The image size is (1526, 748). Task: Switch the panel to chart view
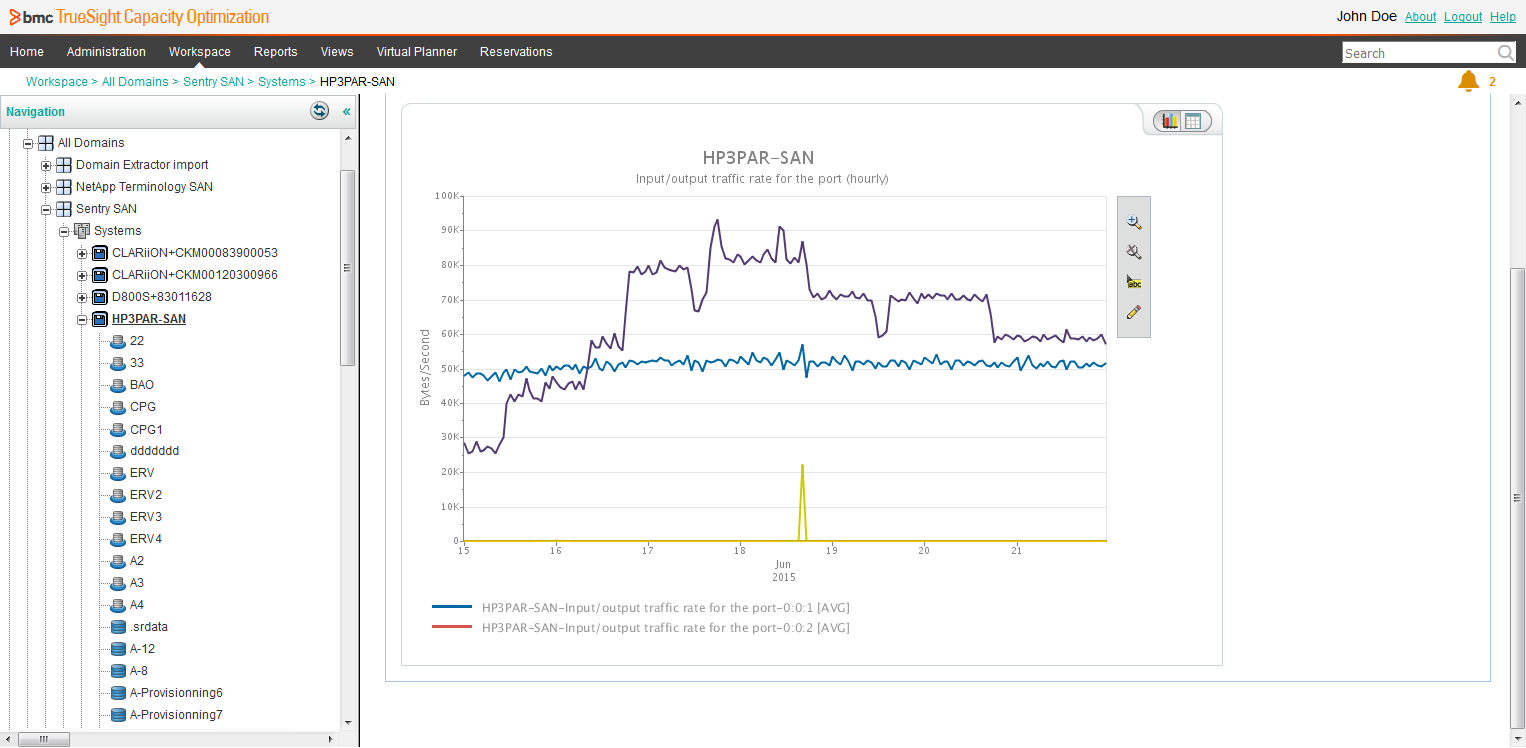coord(1168,121)
